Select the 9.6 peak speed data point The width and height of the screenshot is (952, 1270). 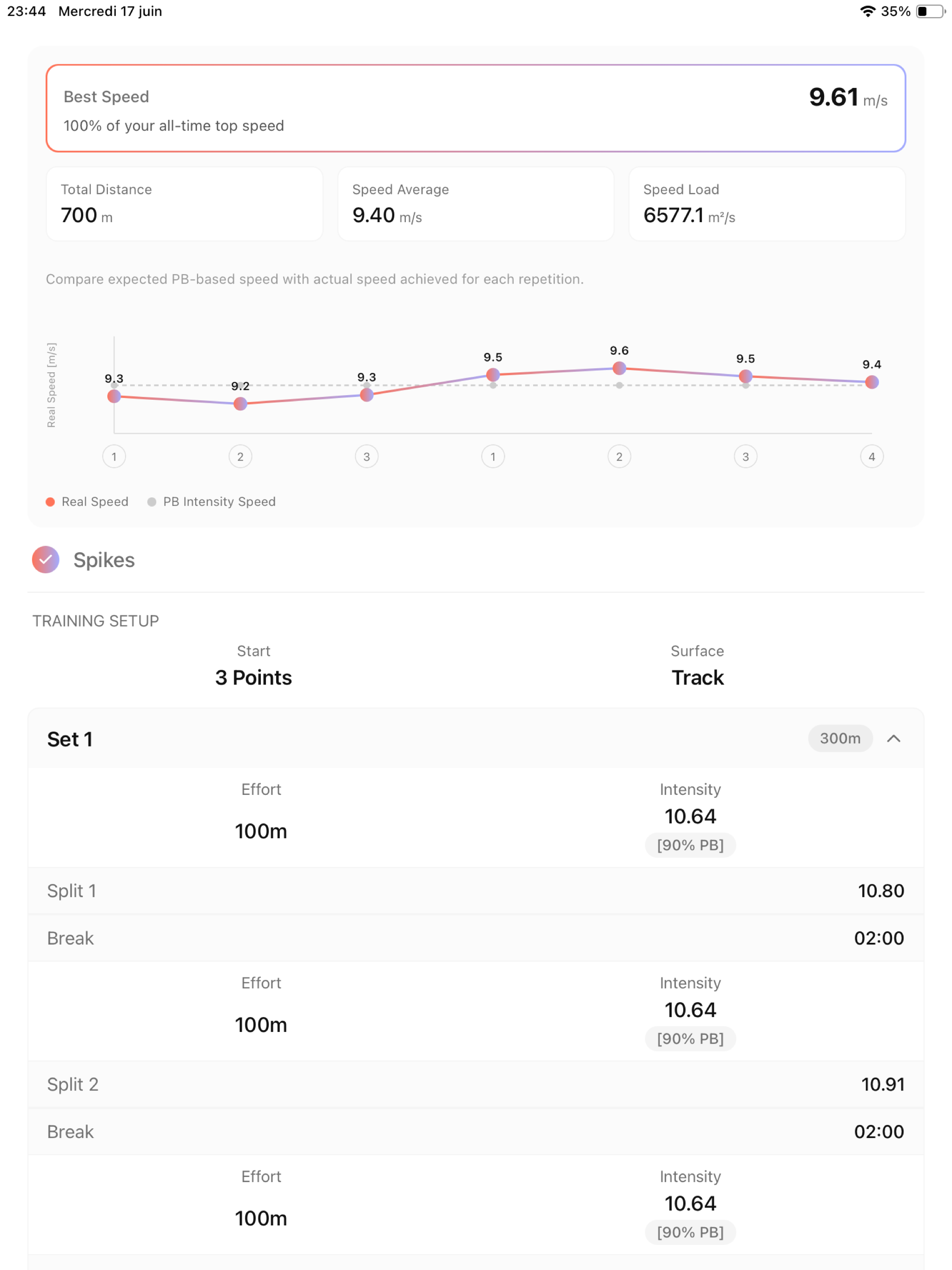(619, 369)
